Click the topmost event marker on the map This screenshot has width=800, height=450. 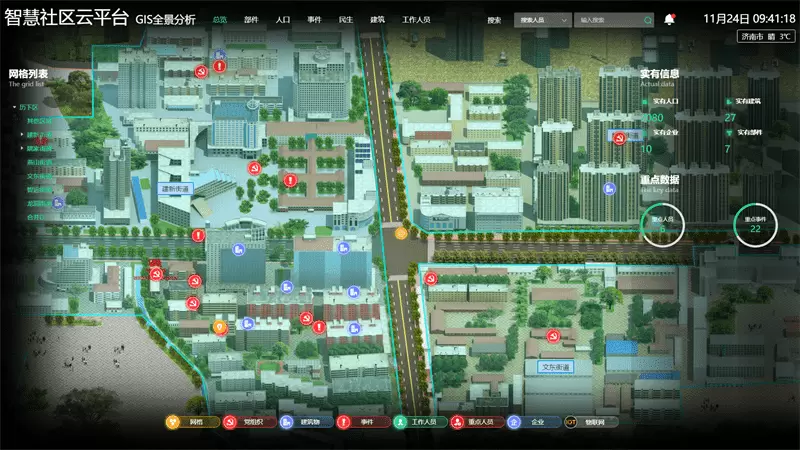coord(219,66)
